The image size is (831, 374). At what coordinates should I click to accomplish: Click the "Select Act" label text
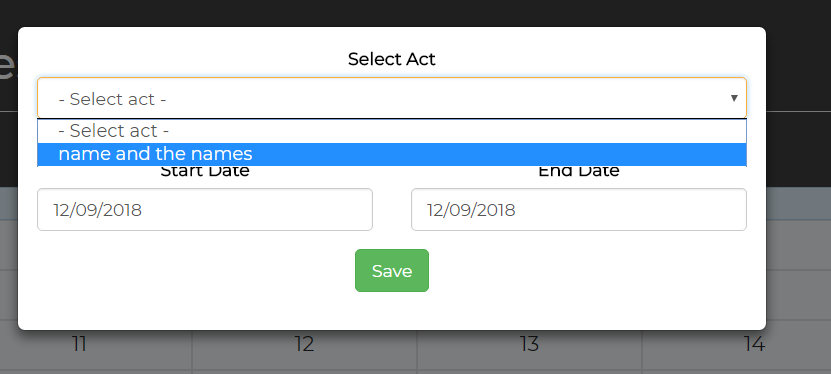[x=392, y=59]
